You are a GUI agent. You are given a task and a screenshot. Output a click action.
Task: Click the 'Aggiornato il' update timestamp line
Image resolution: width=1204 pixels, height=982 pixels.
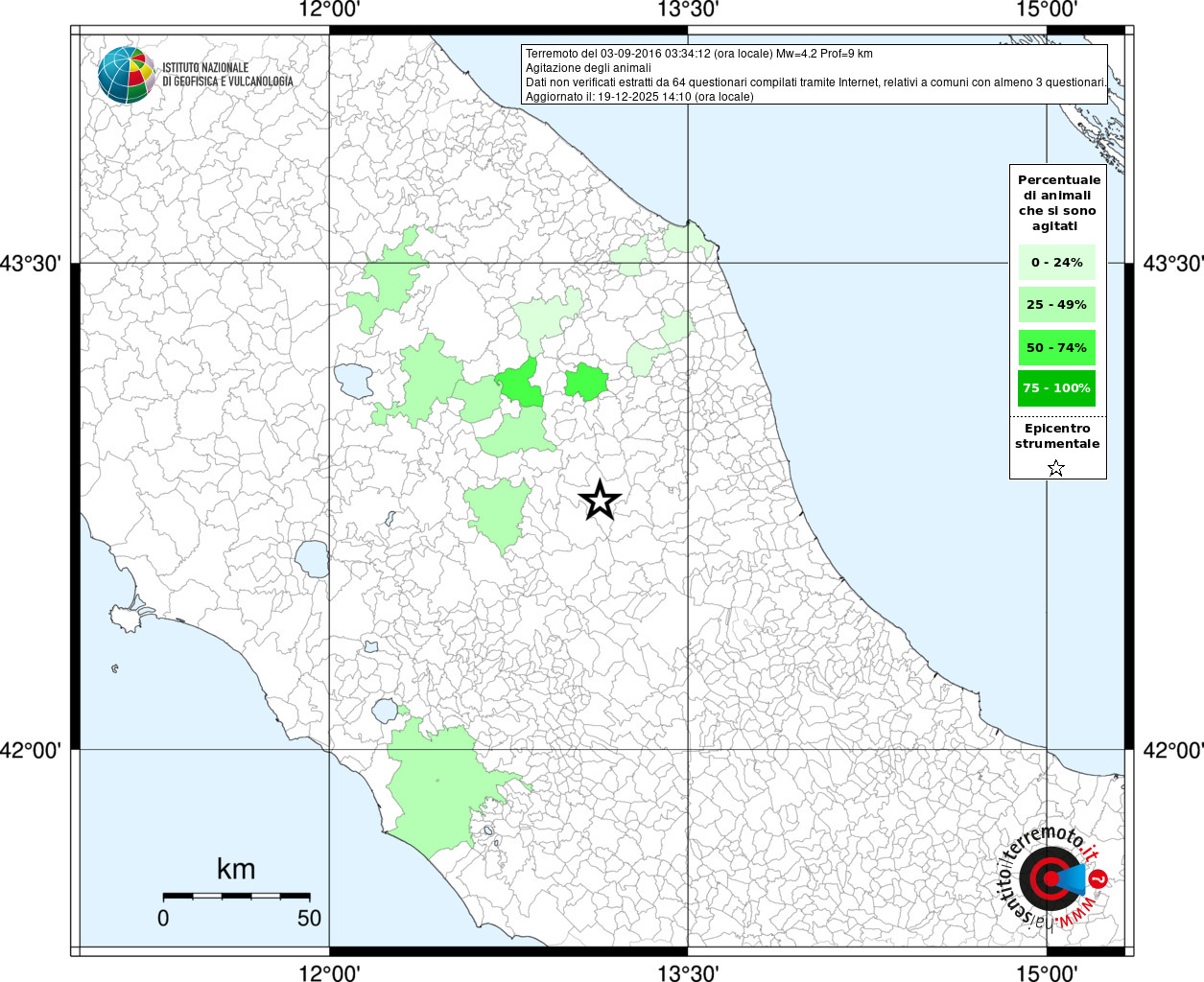pos(639,97)
